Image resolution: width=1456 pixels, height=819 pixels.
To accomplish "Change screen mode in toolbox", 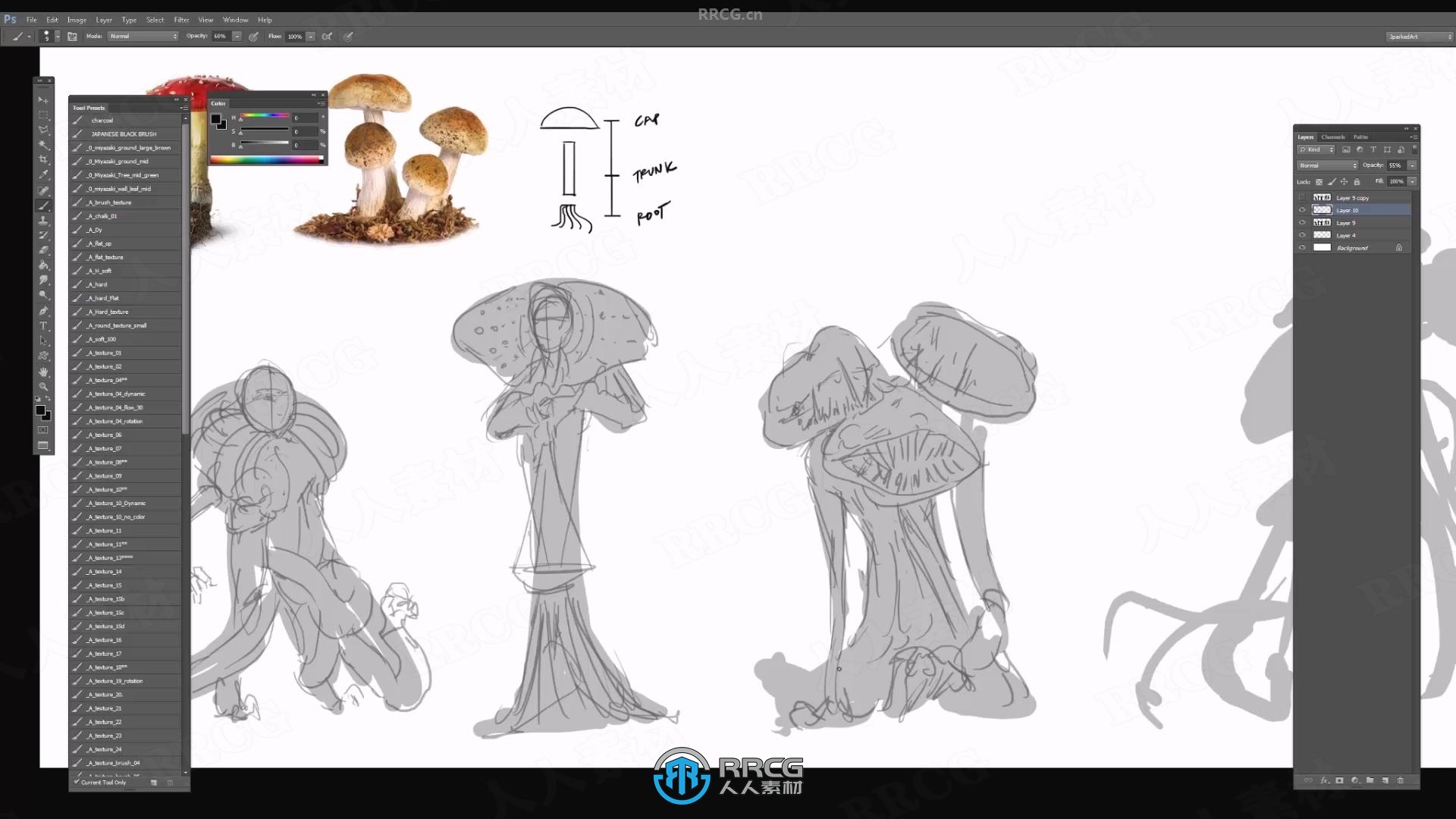I will [43, 445].
